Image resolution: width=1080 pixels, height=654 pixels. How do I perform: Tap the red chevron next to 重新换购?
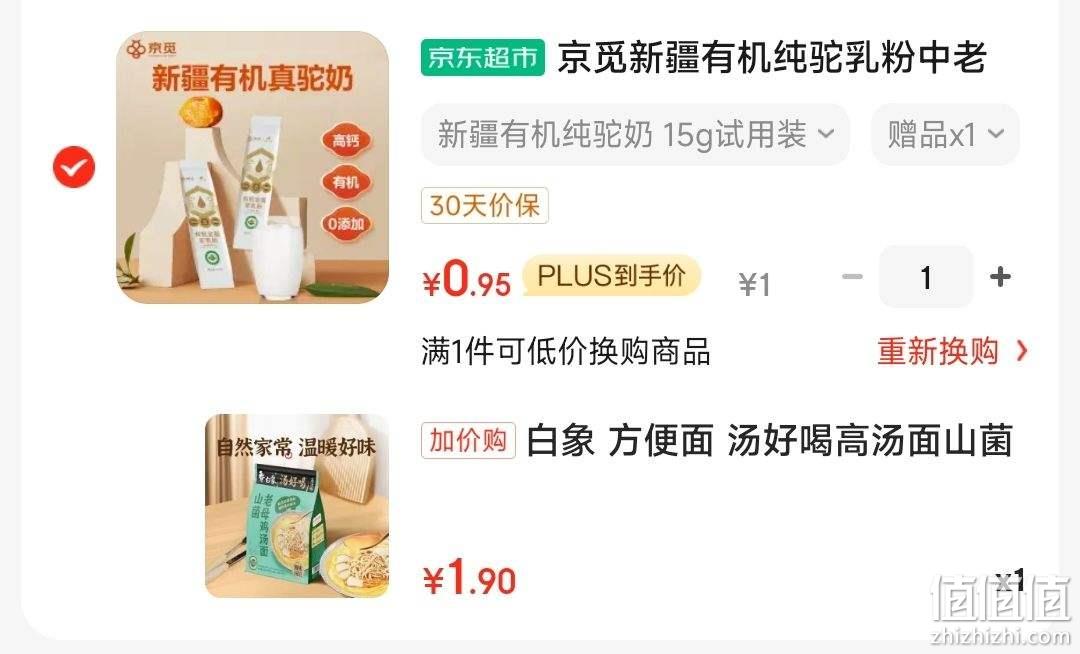click(x=1022, y=351)
